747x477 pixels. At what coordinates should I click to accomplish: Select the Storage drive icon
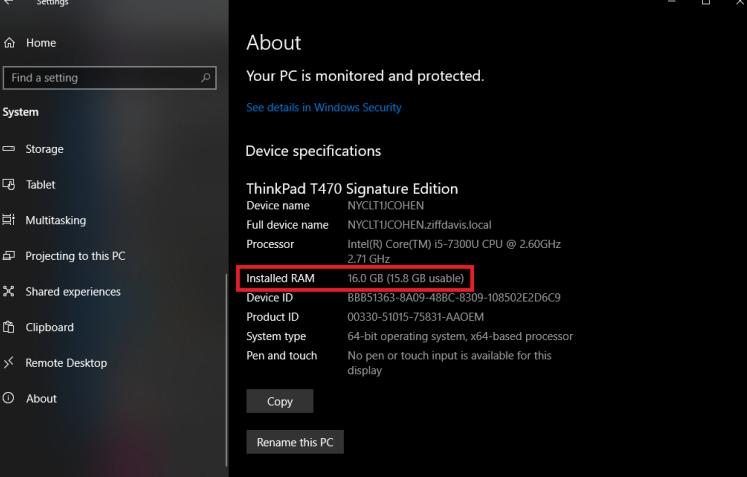[x=9, y=149]
